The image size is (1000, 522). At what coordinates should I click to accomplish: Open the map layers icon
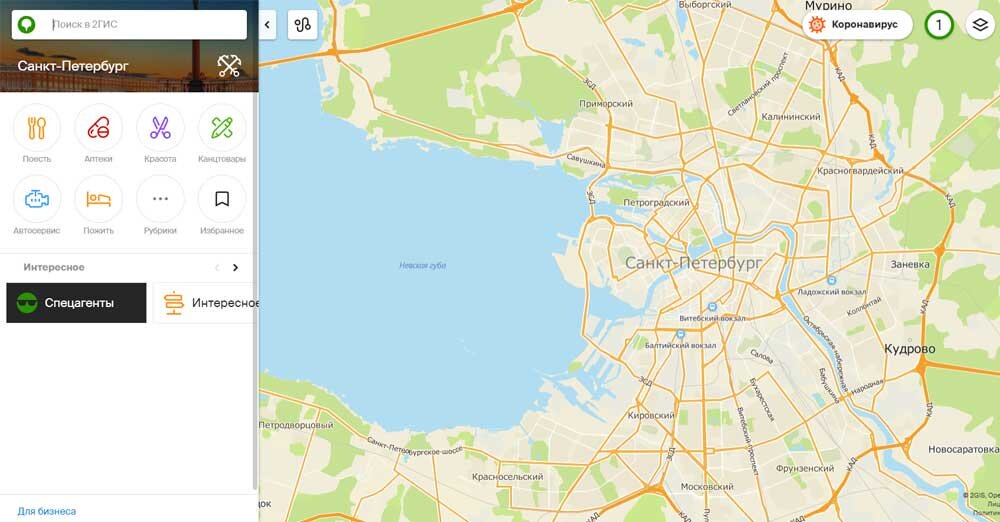pos(980,25)
